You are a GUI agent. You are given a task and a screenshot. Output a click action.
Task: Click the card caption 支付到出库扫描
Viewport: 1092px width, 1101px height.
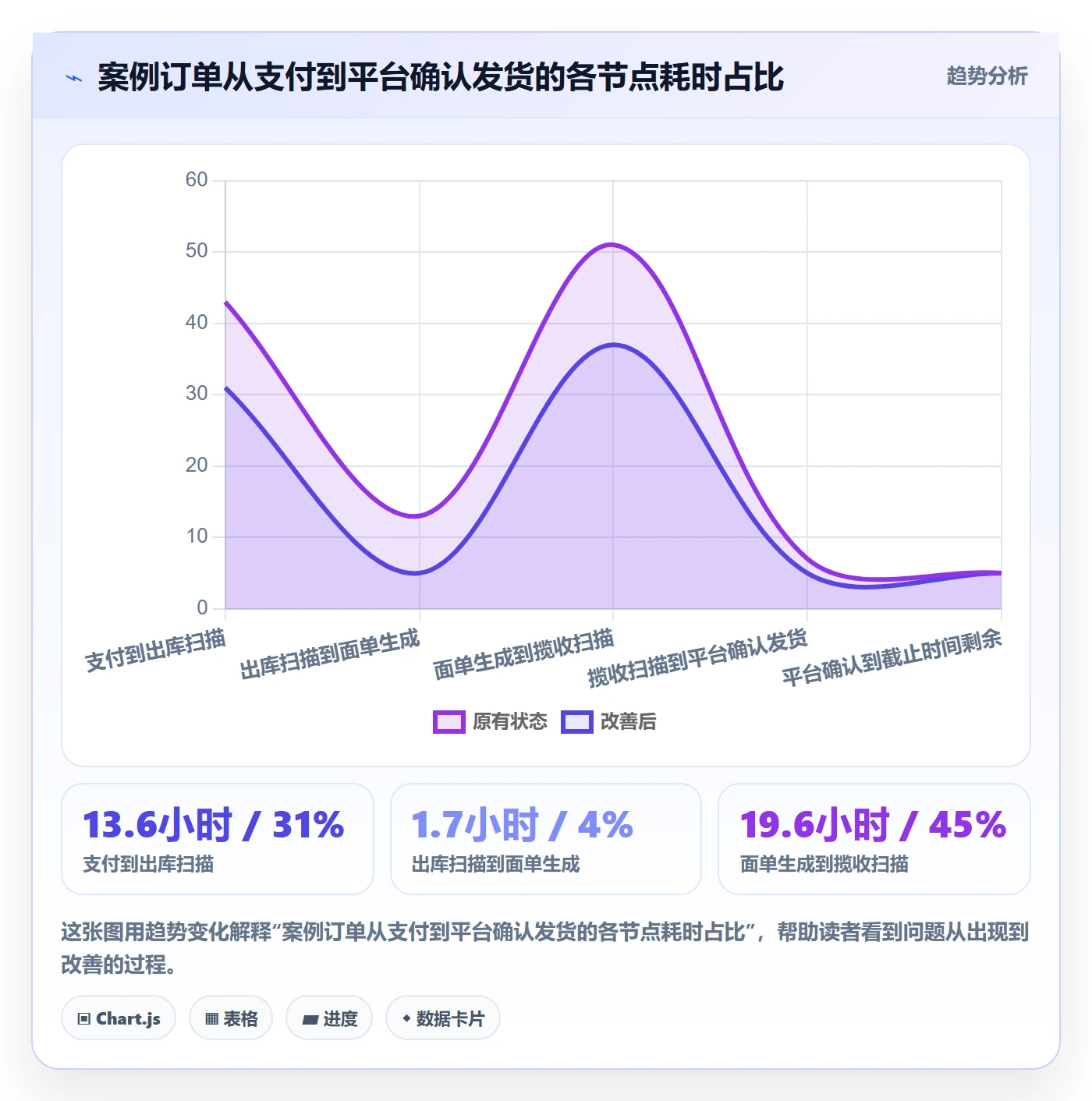click(x=148, y=864)
